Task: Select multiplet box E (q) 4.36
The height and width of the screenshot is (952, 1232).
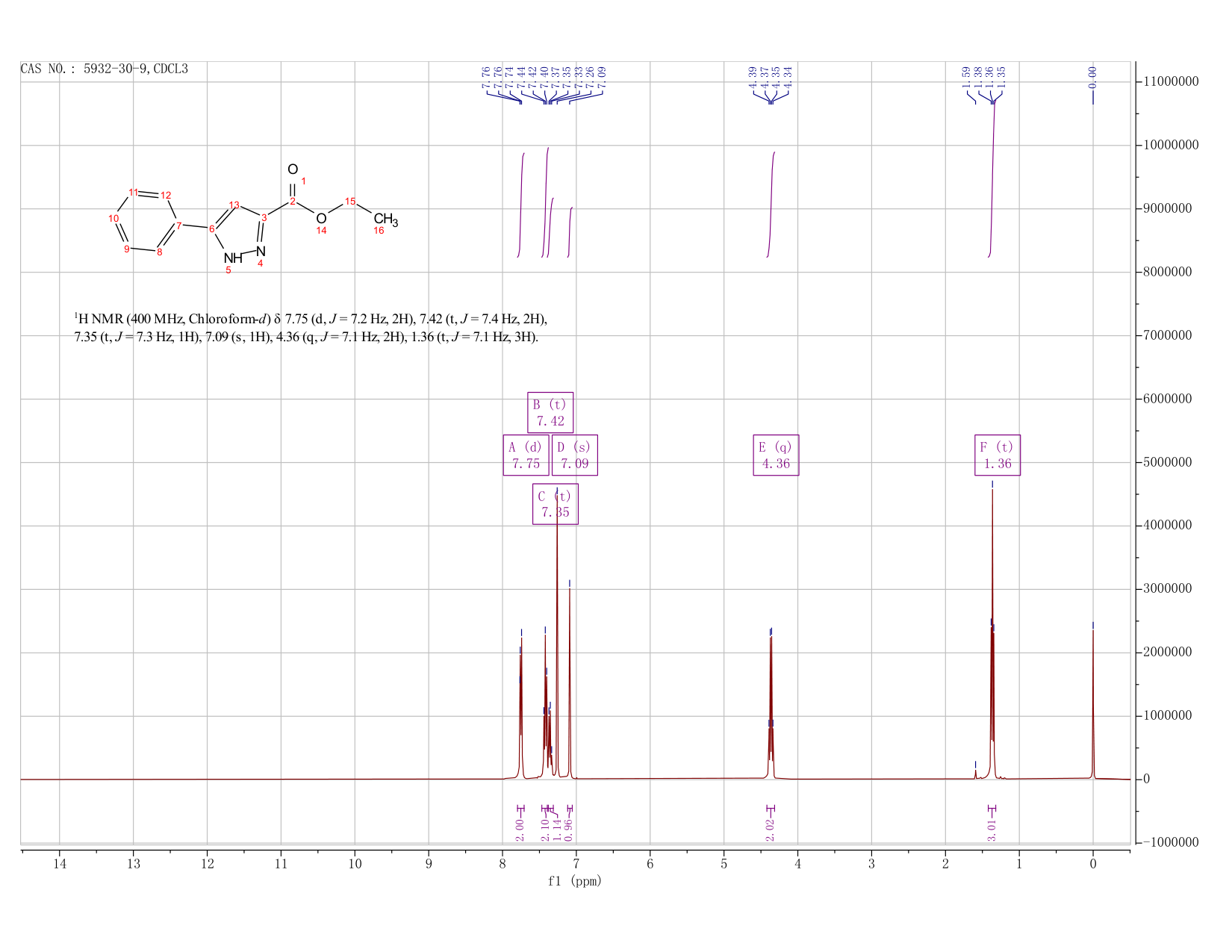Action: tap(776, 455)
